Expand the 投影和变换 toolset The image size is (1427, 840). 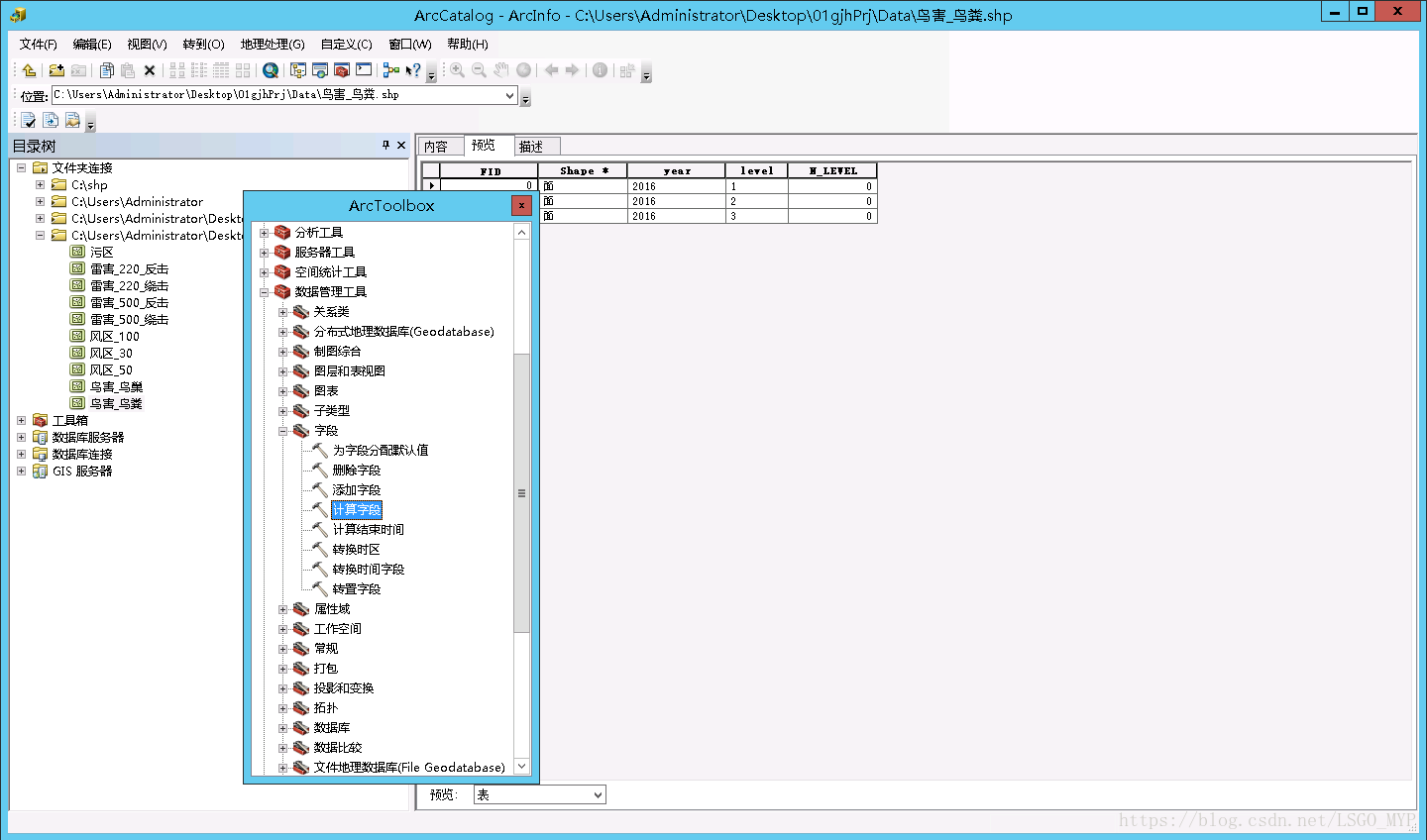(283, 688)
